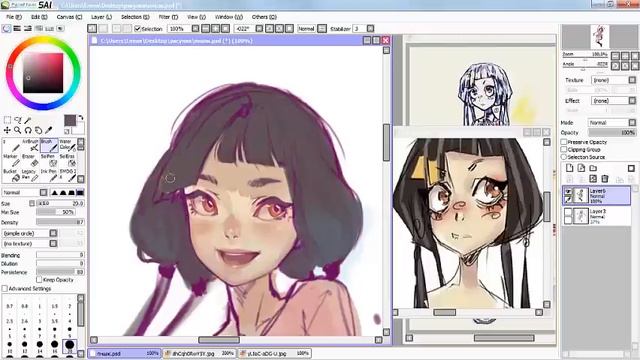Select the Move tool

(7, 130)
